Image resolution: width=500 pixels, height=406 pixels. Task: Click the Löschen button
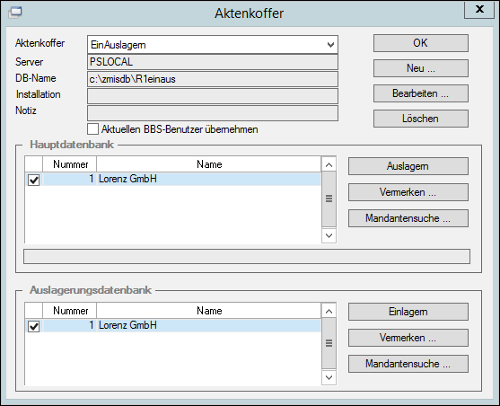click(x=421, y=119)
